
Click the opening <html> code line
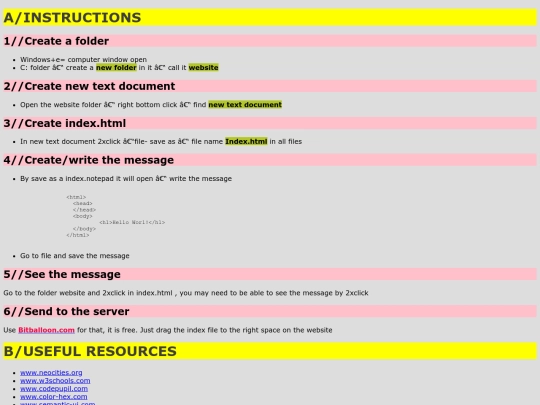76,197
